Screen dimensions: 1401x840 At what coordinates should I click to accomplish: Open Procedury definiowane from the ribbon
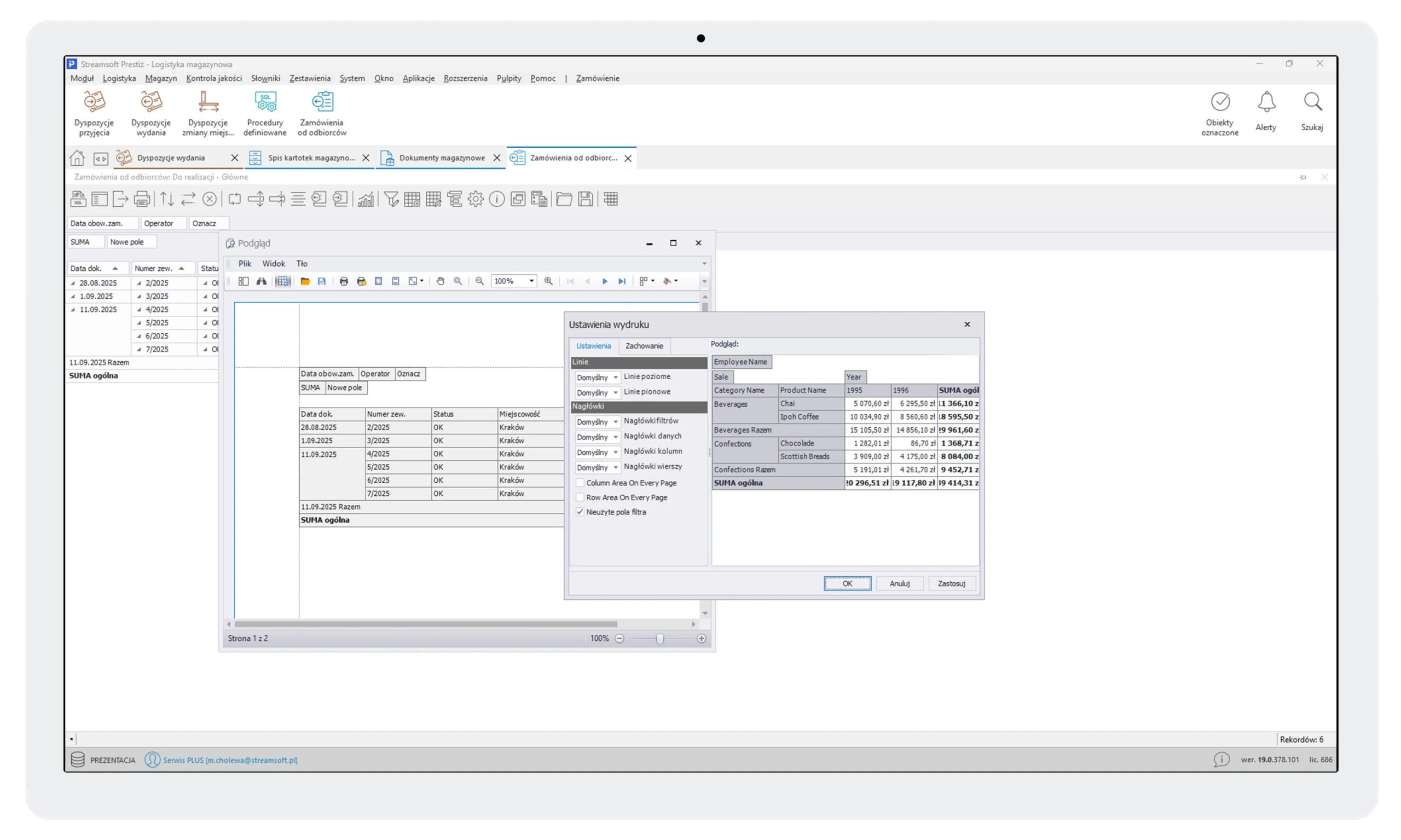[265, 114]
